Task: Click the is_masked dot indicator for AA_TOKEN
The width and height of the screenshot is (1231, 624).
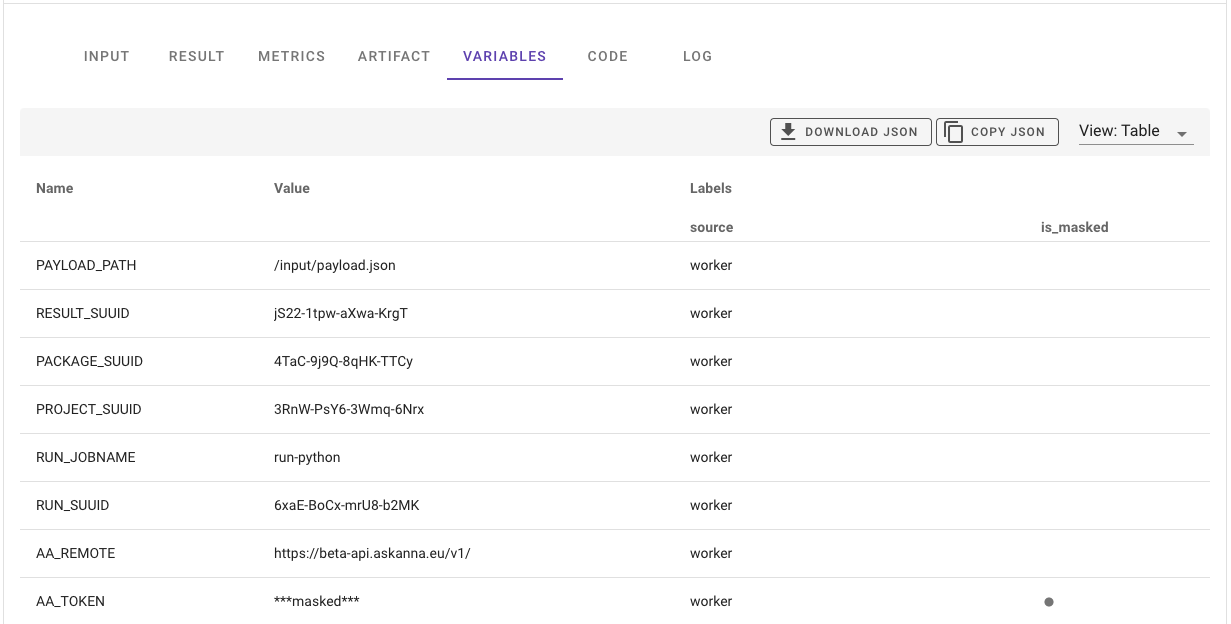Action: pyautogui.click(x=1048, y=601)
